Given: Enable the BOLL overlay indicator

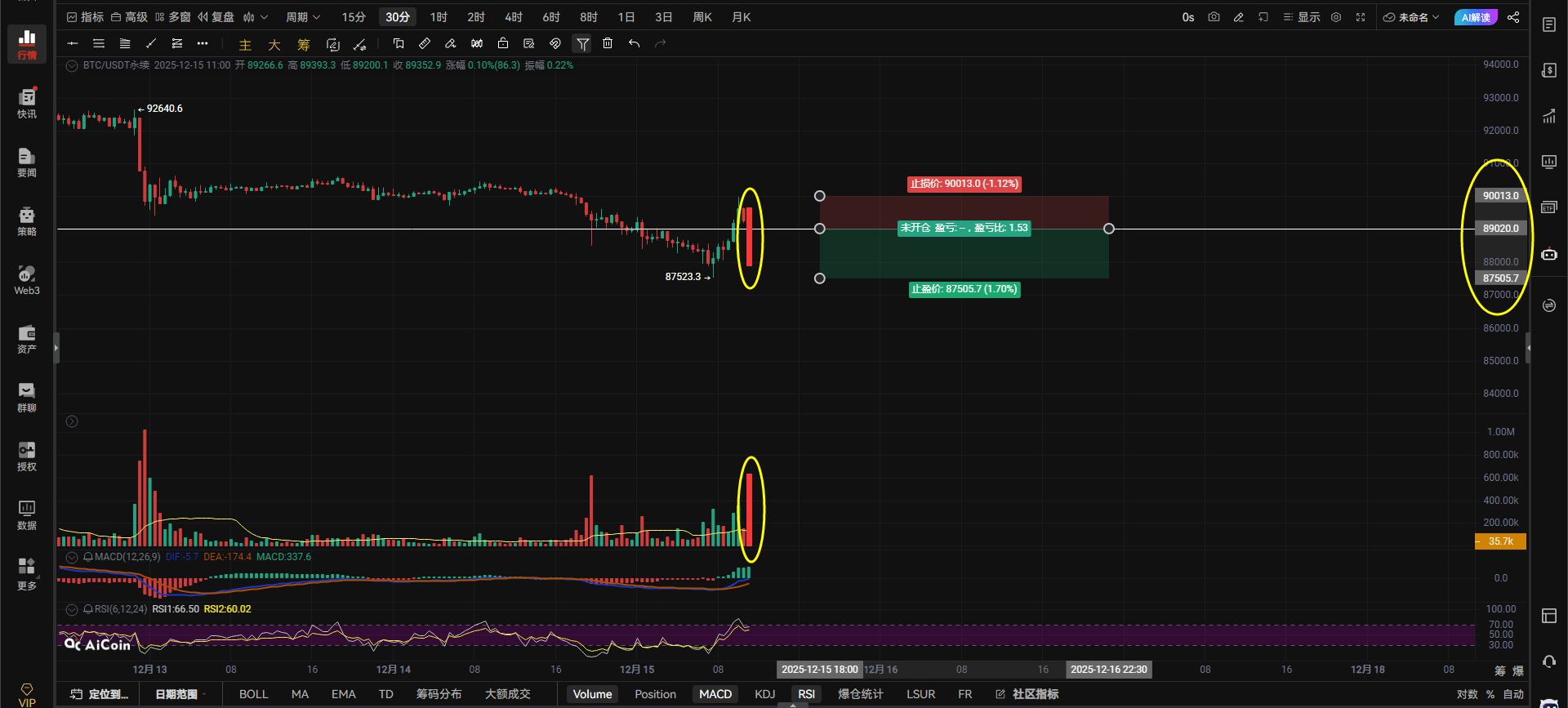Looking at the screenshot, I should pos(253,694).
